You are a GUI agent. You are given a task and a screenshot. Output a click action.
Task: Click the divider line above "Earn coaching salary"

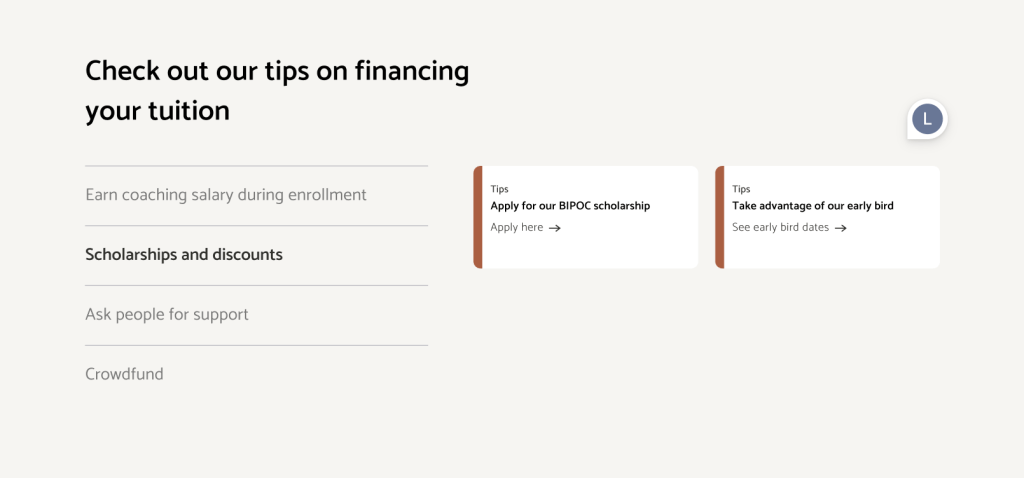pos(256,166)
